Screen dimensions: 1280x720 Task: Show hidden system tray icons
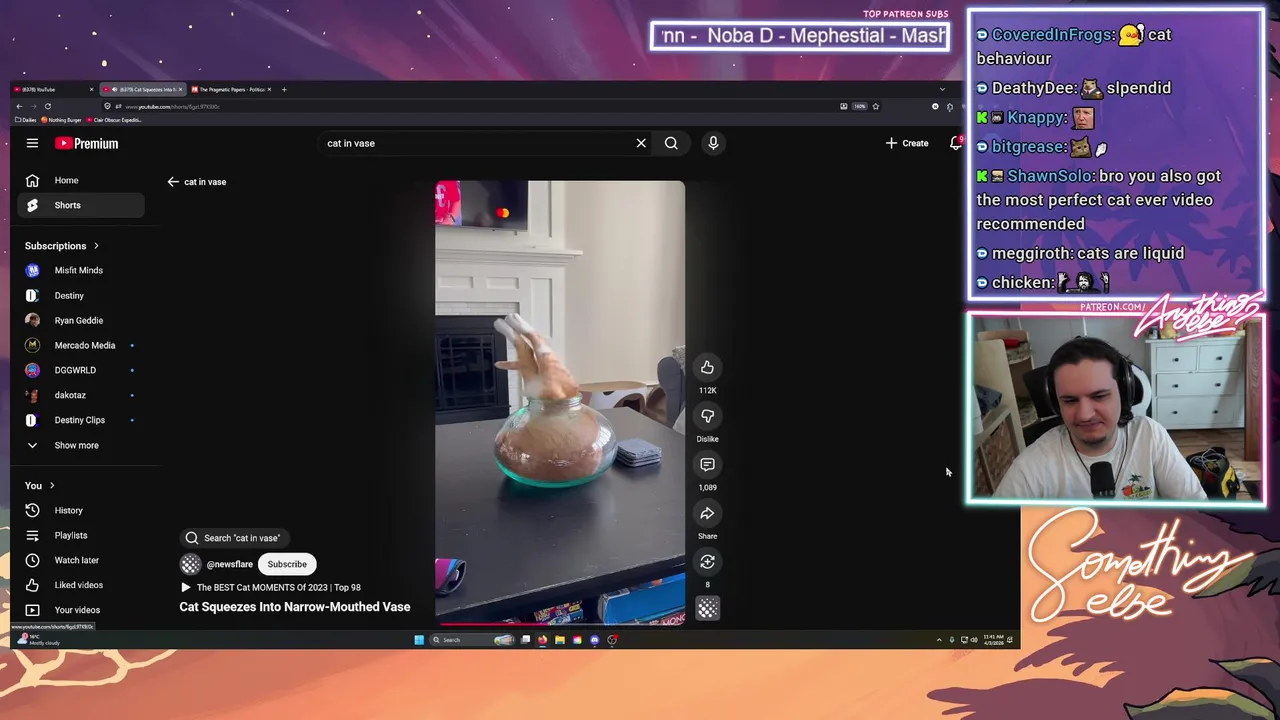(x=938, y=640)
